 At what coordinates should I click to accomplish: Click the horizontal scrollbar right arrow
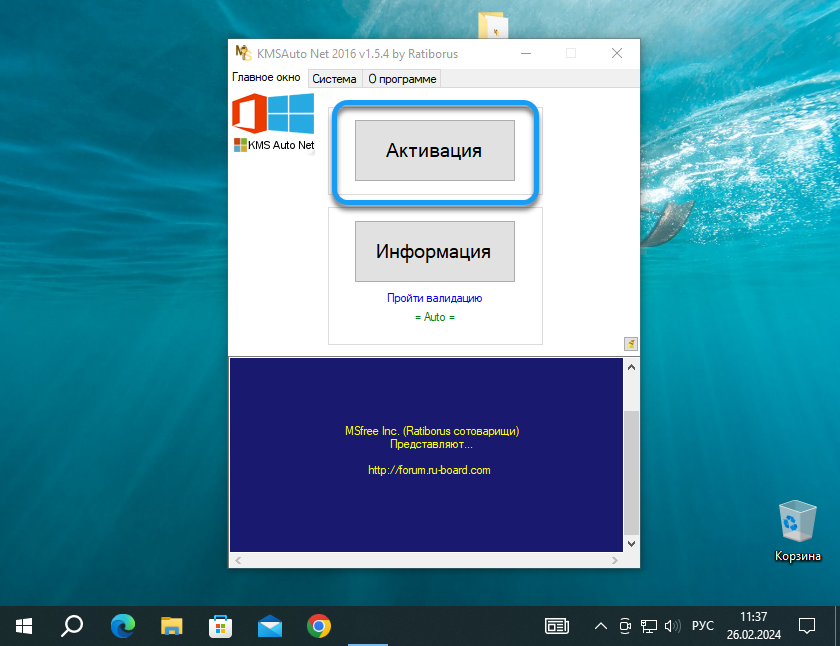click(615, 560)
